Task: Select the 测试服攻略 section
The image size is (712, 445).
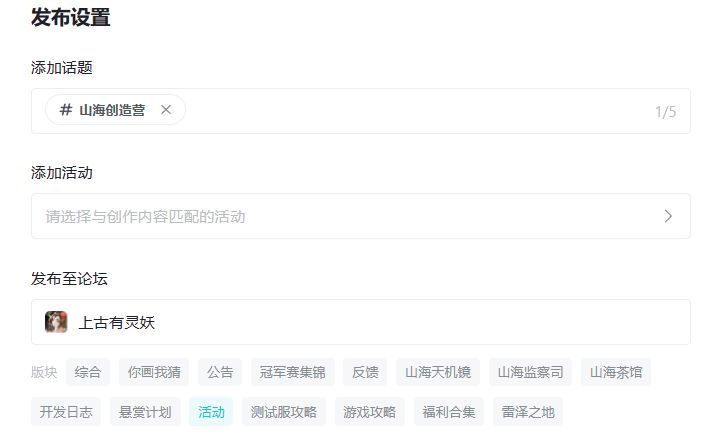Action: (x=284, y=411)
